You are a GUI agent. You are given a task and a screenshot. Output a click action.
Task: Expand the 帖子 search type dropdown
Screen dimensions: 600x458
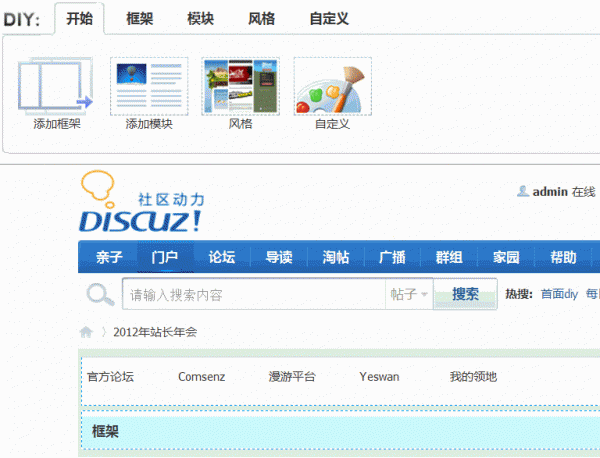coord(409,294)
